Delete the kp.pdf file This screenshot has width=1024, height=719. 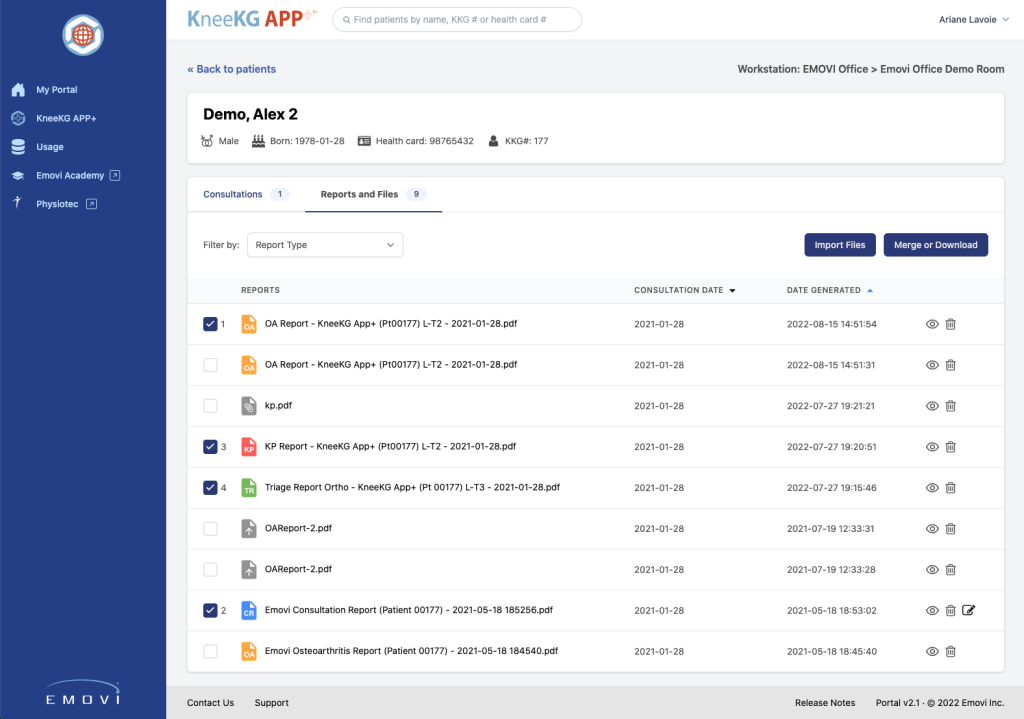click(x=951, y=406)
